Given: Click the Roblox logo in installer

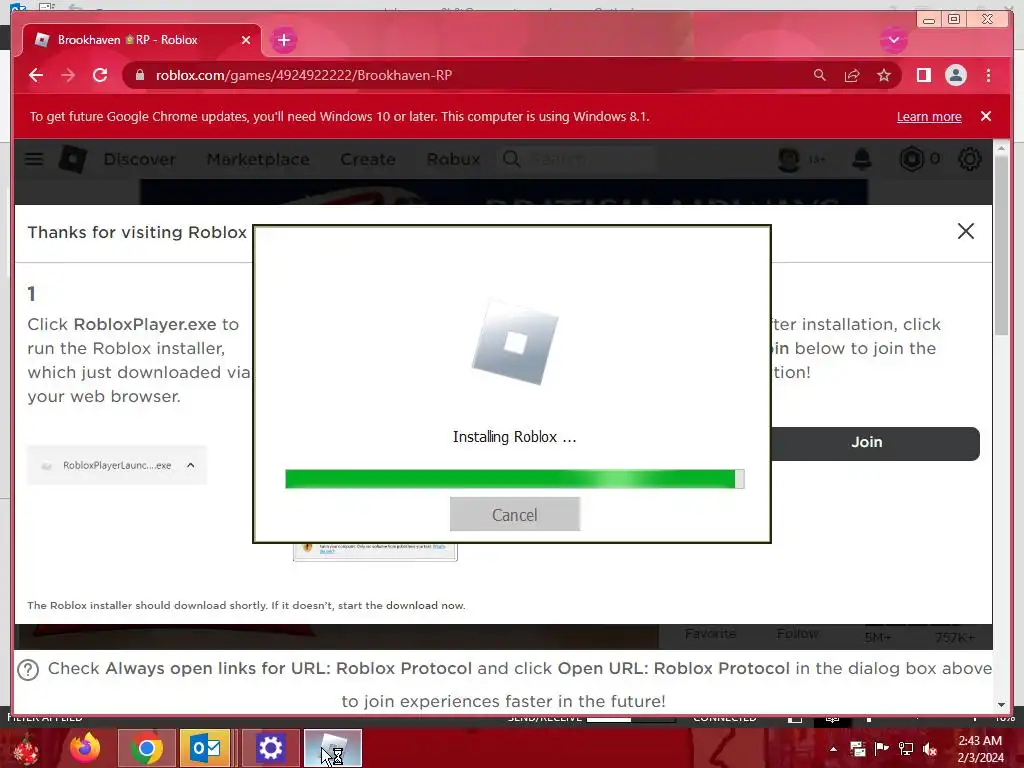Looking at the screenshot, I should [515, 342].
